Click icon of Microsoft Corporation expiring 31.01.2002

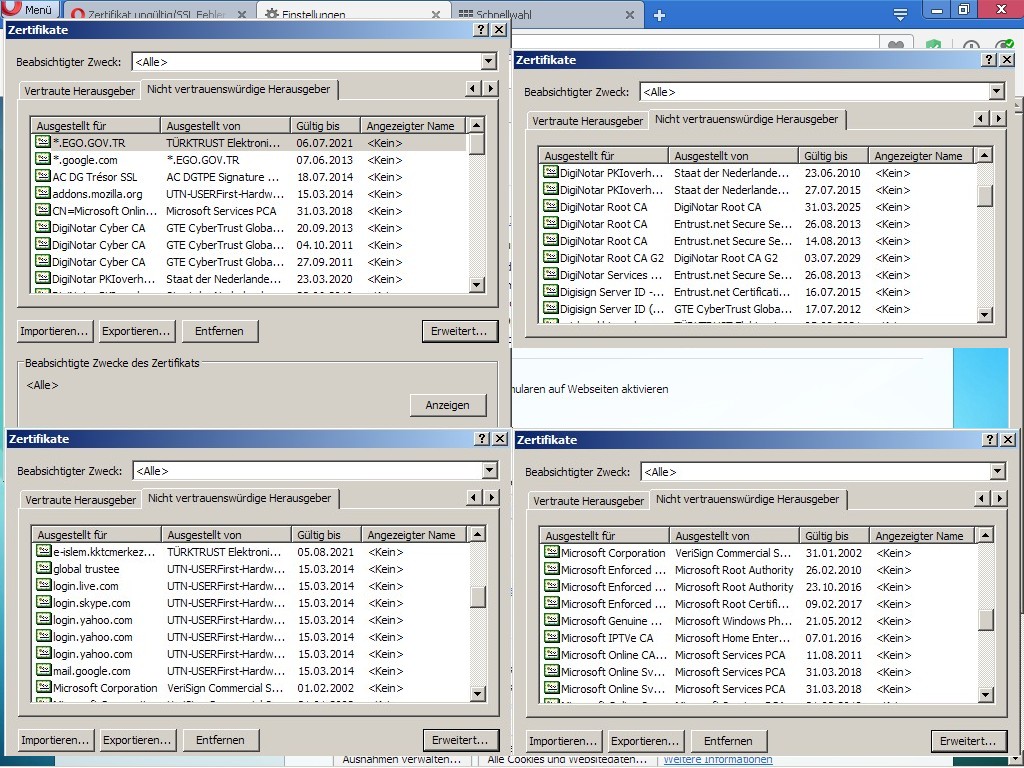pyautogui.click(x=552, y=552)
